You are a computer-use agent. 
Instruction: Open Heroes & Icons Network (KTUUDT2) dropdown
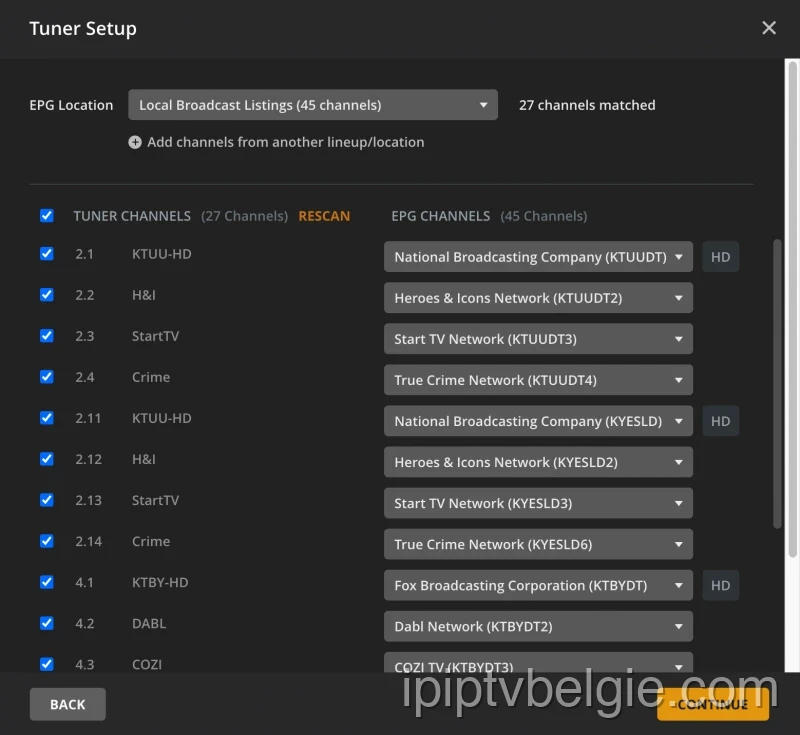538,298
